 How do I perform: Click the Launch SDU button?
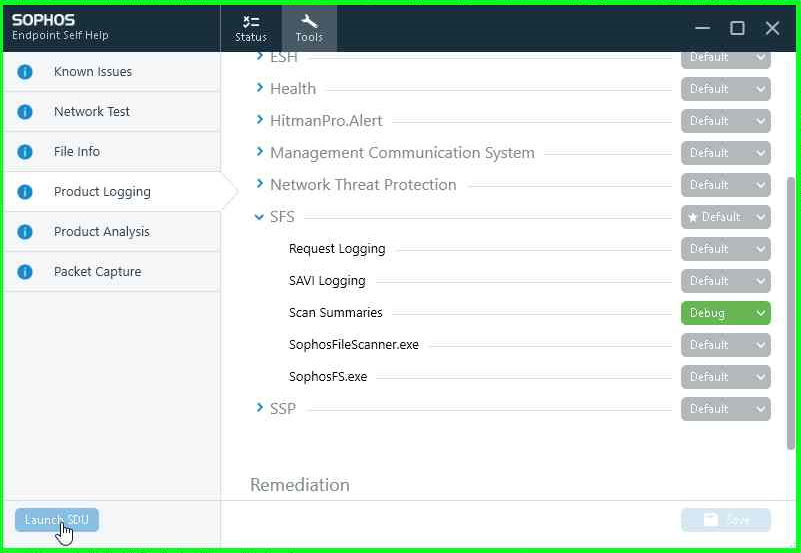click(x=57, y=520)
